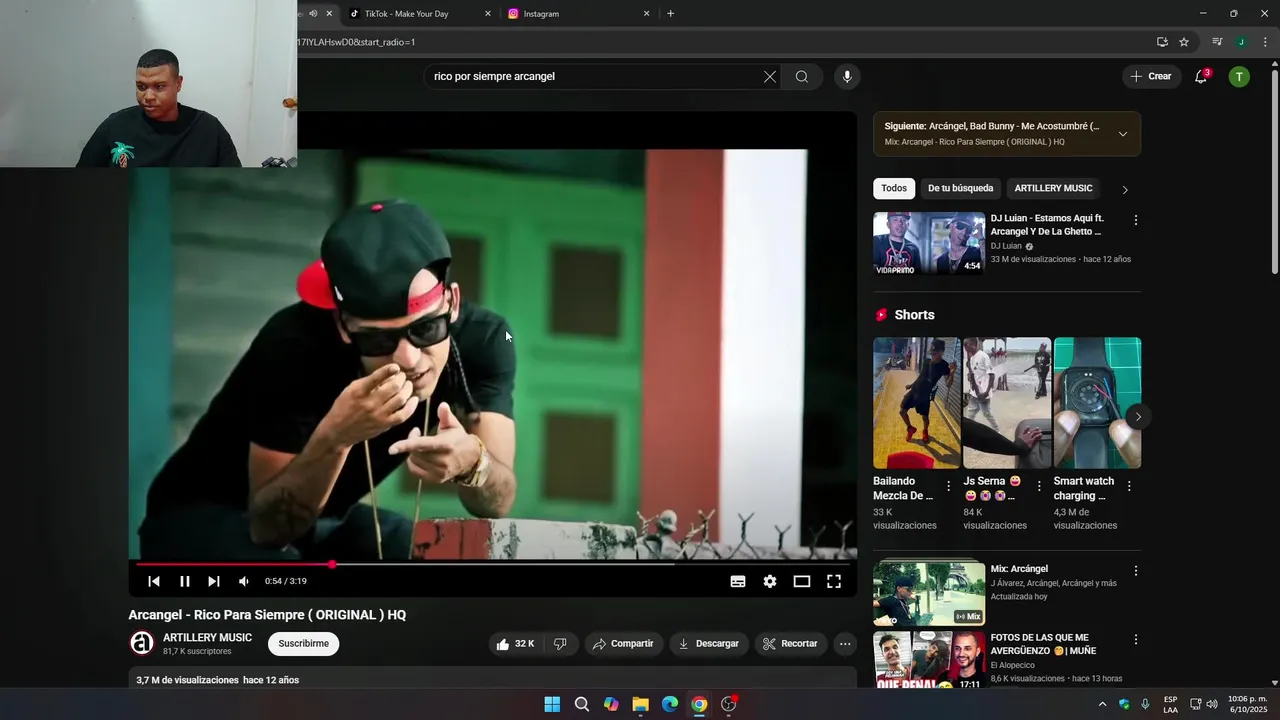This screenshot has height=720, width=1280.
Task: Open the Bailando Mezcla De short
Action: [916, 403]
